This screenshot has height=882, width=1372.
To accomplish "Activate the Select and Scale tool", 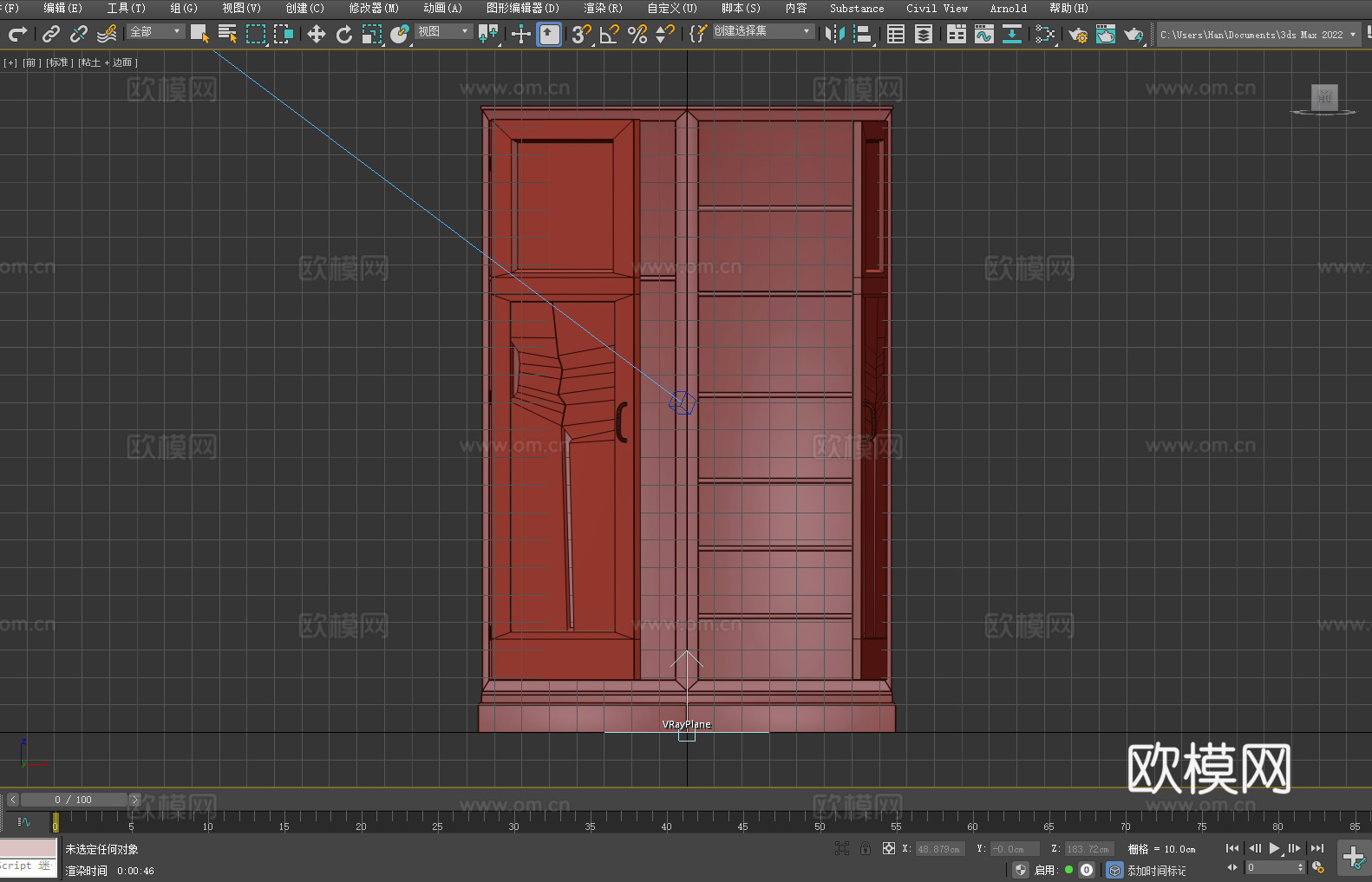I will (x=372, y=34).
